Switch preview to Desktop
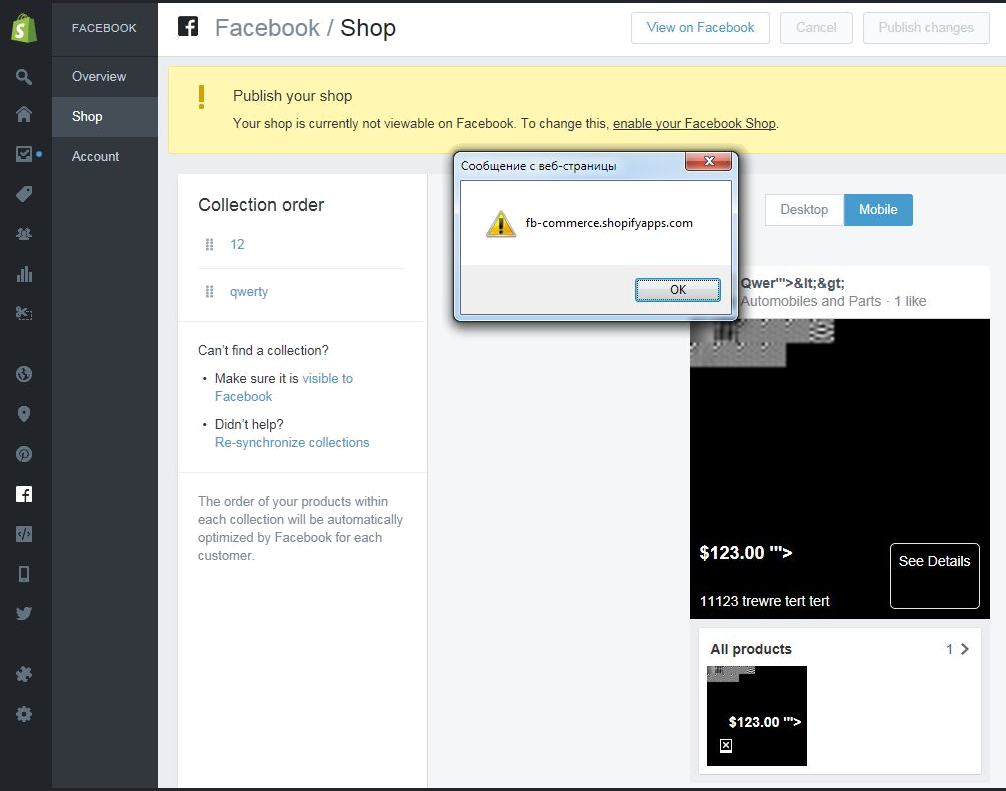Screen dimensions: 1006x791 pos(804,210)
